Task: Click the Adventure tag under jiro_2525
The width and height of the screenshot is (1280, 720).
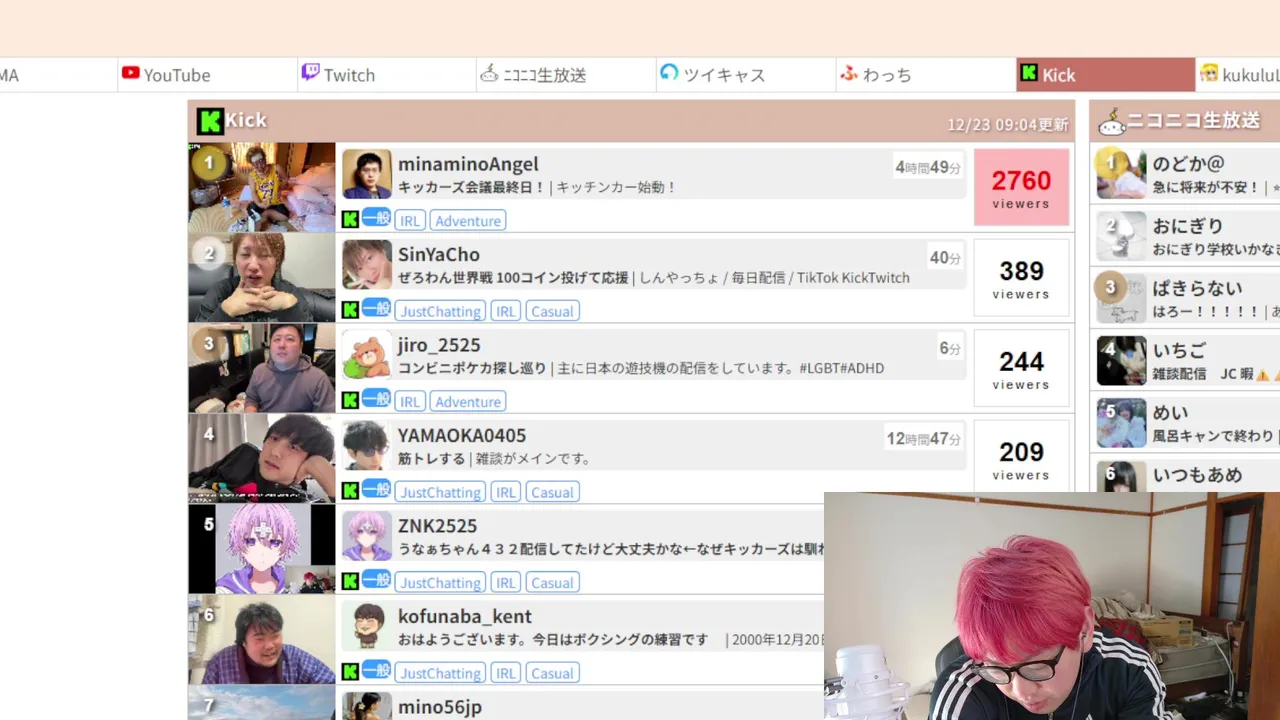Action: point(468,402)
